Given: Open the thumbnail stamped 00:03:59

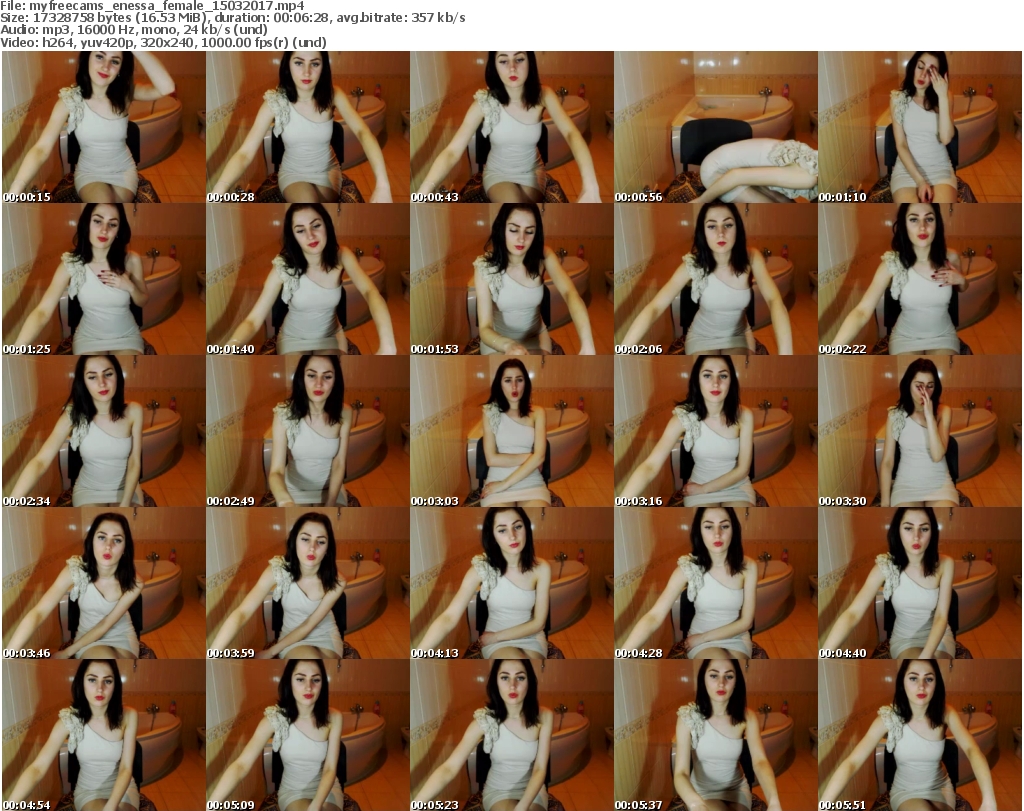Looking at the screenshot, I should coord(308,583).
